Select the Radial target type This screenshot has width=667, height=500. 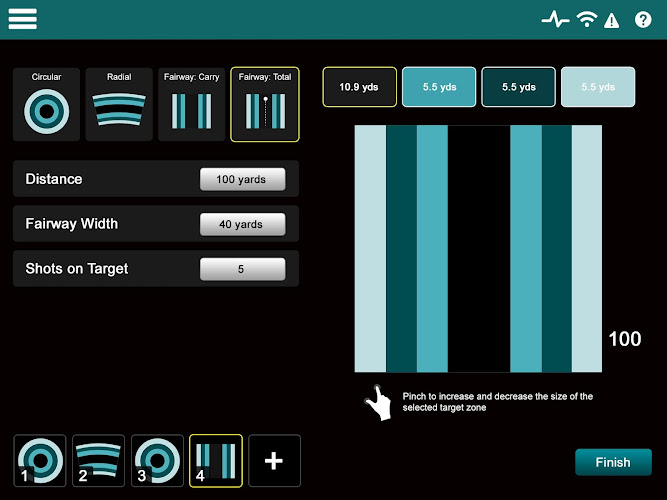pos(119,104)
